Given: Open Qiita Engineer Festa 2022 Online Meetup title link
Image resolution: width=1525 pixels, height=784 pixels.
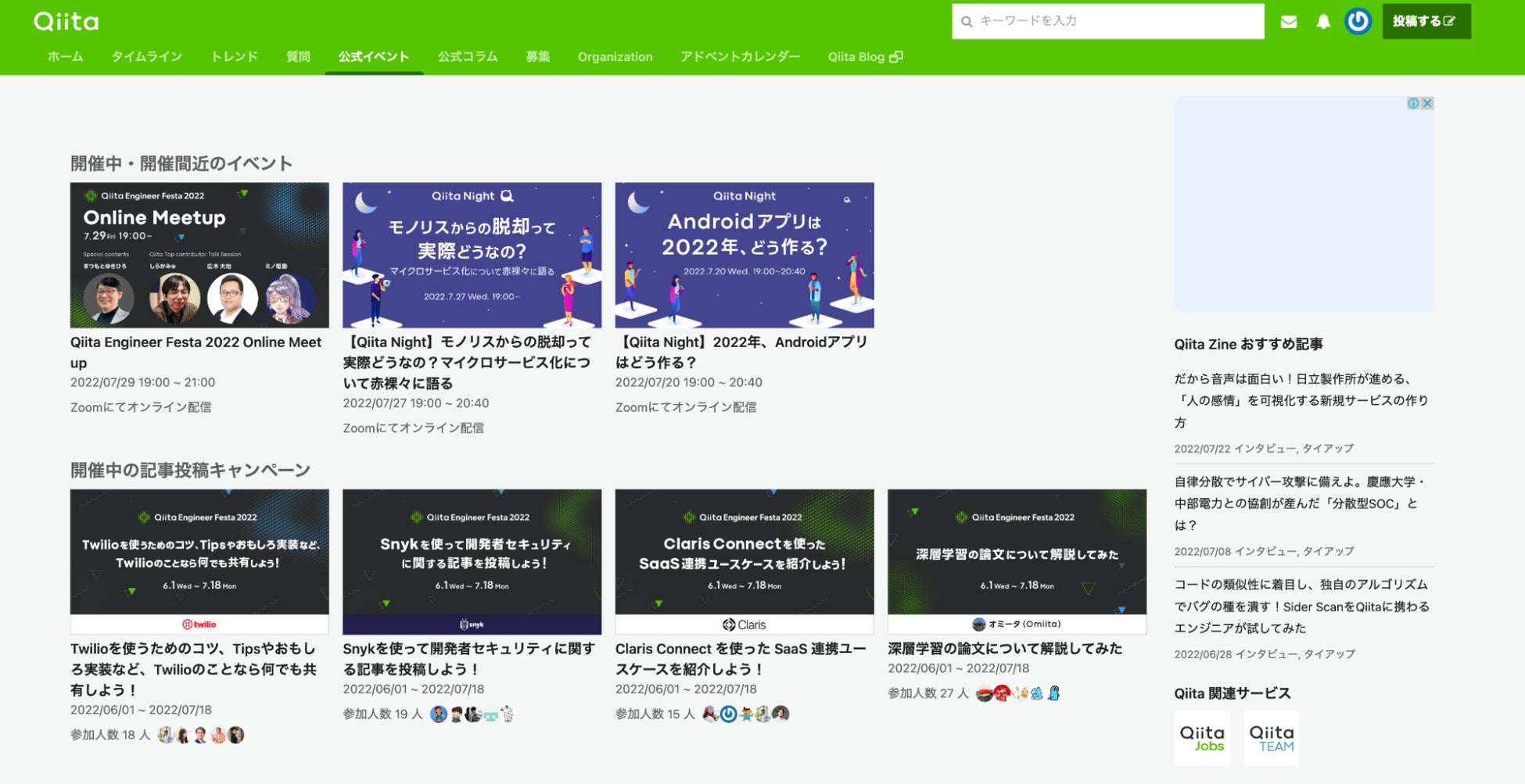Looking at the screenshot, I should tap(196, 353).
